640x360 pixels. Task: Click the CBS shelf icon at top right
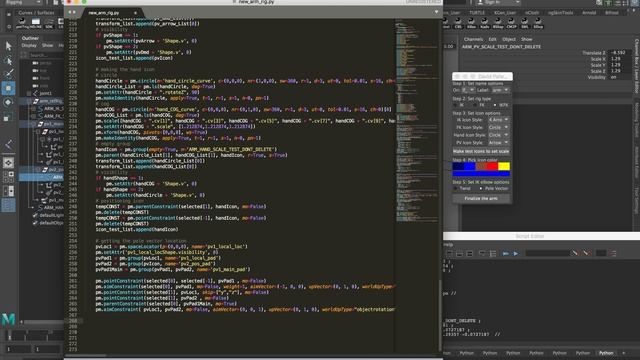pyautogui.click(x=458, y=22)
